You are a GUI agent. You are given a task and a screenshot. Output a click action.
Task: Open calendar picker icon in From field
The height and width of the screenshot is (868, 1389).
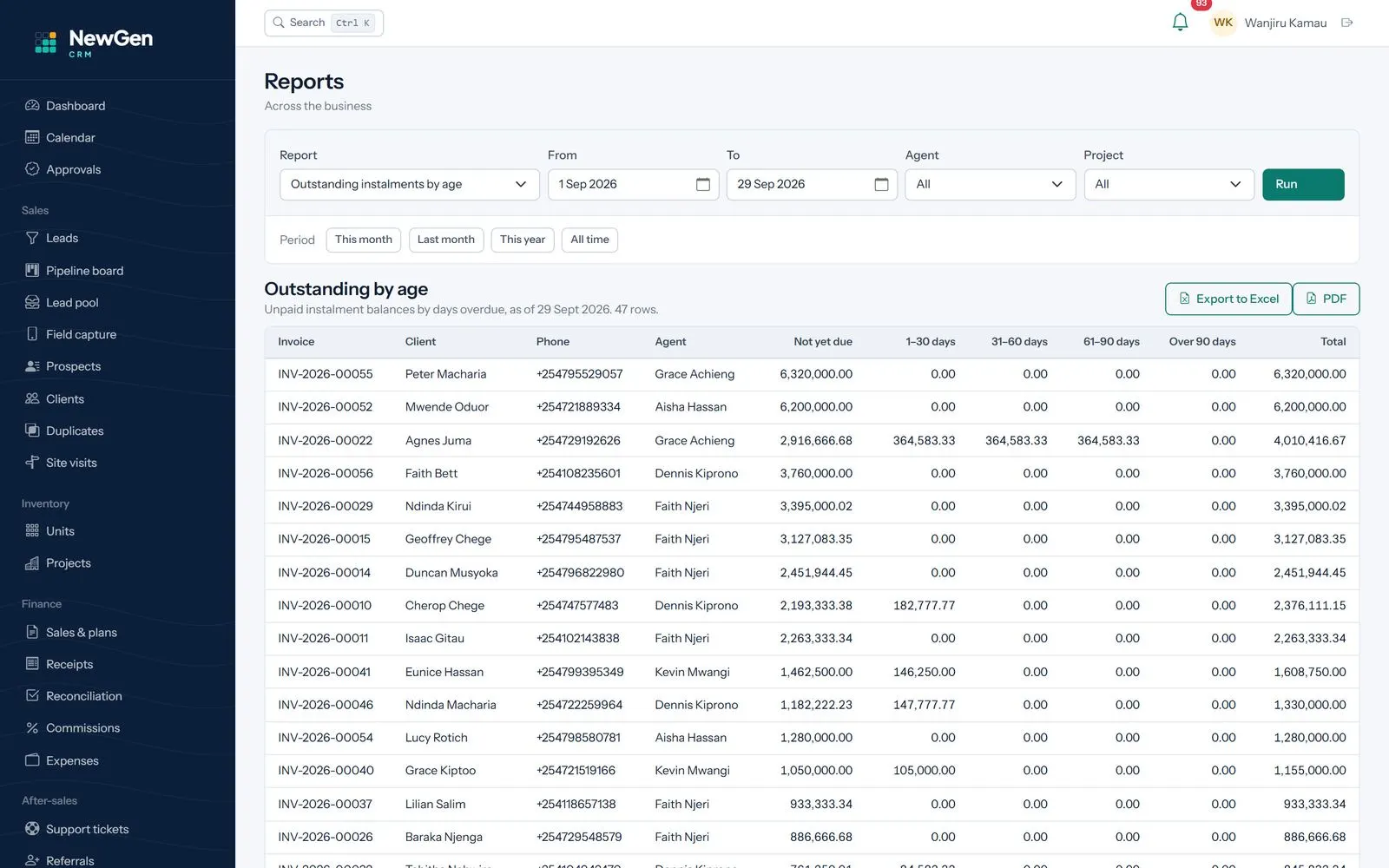pyautogui.click(x=703, y=184)
